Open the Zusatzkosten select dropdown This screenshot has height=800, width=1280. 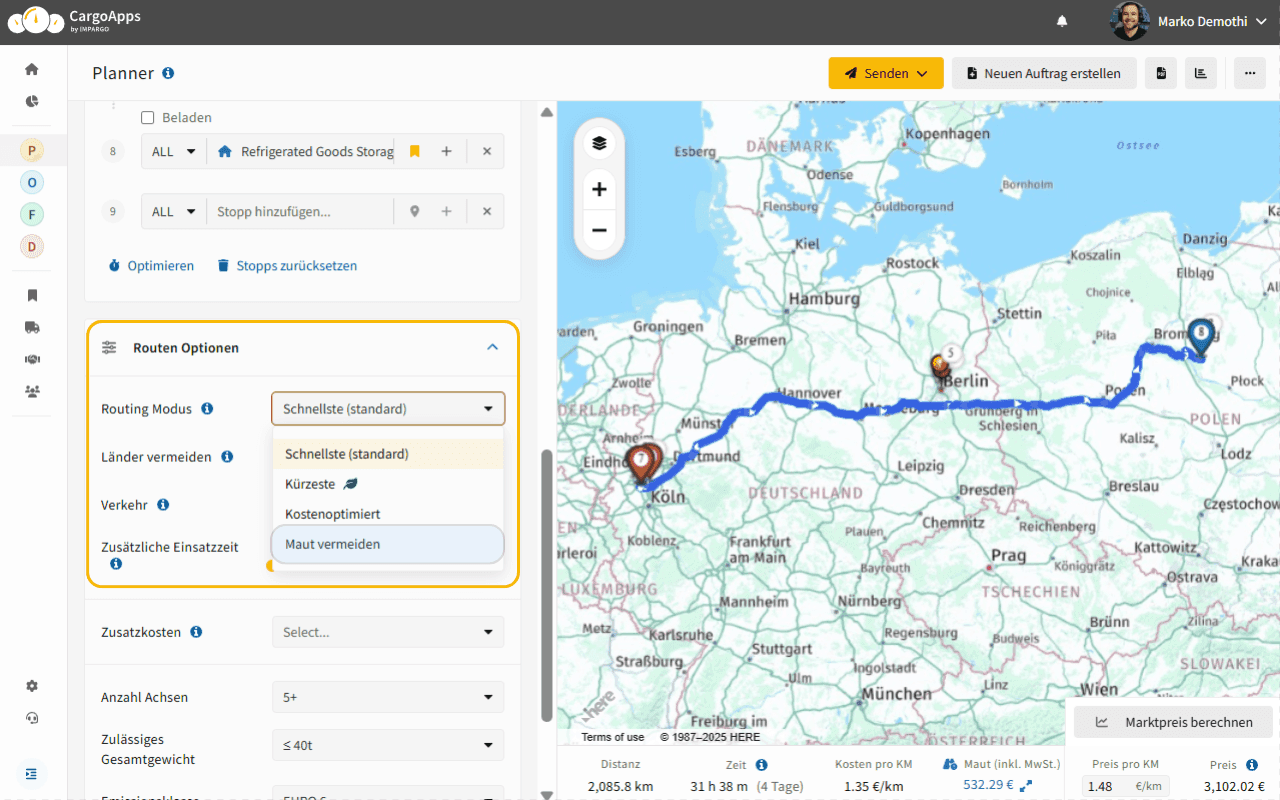pyautogui.click(x=388, y=632)
